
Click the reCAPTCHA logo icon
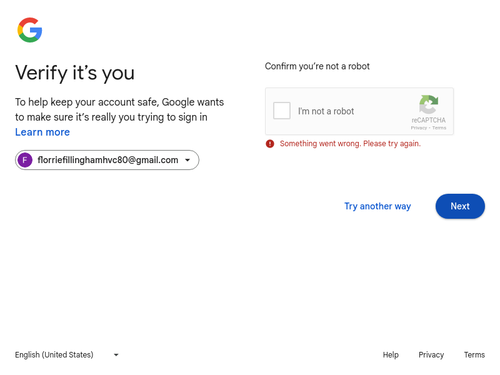tap(428, 104)
